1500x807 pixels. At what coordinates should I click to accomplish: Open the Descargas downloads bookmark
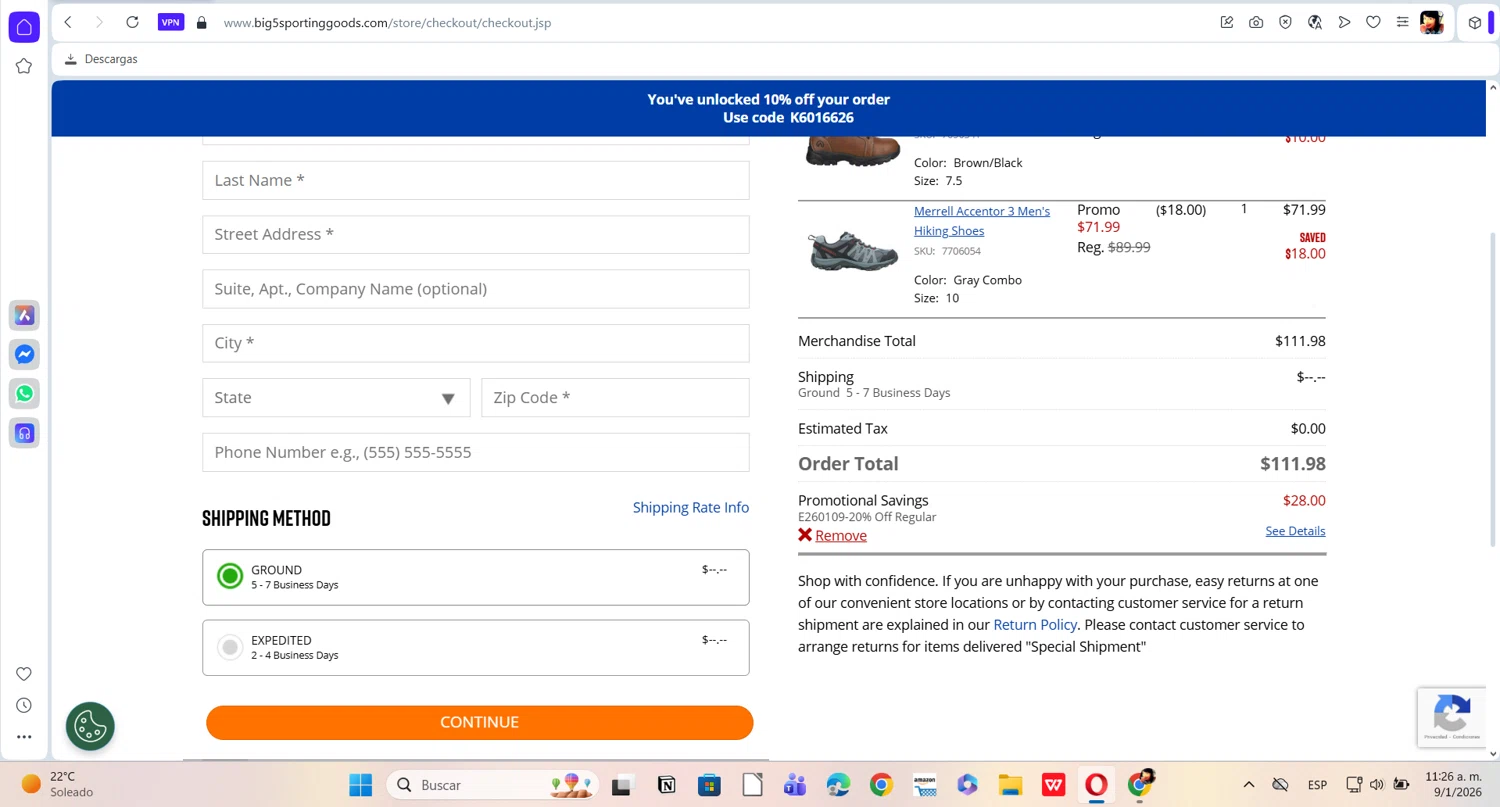coord(101,59)
